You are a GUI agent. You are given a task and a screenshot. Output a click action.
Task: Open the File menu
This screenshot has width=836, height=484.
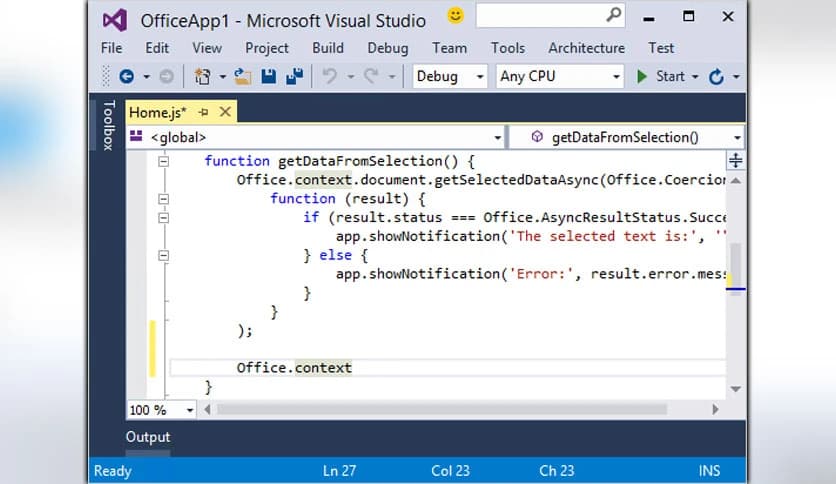coord(111,48)
